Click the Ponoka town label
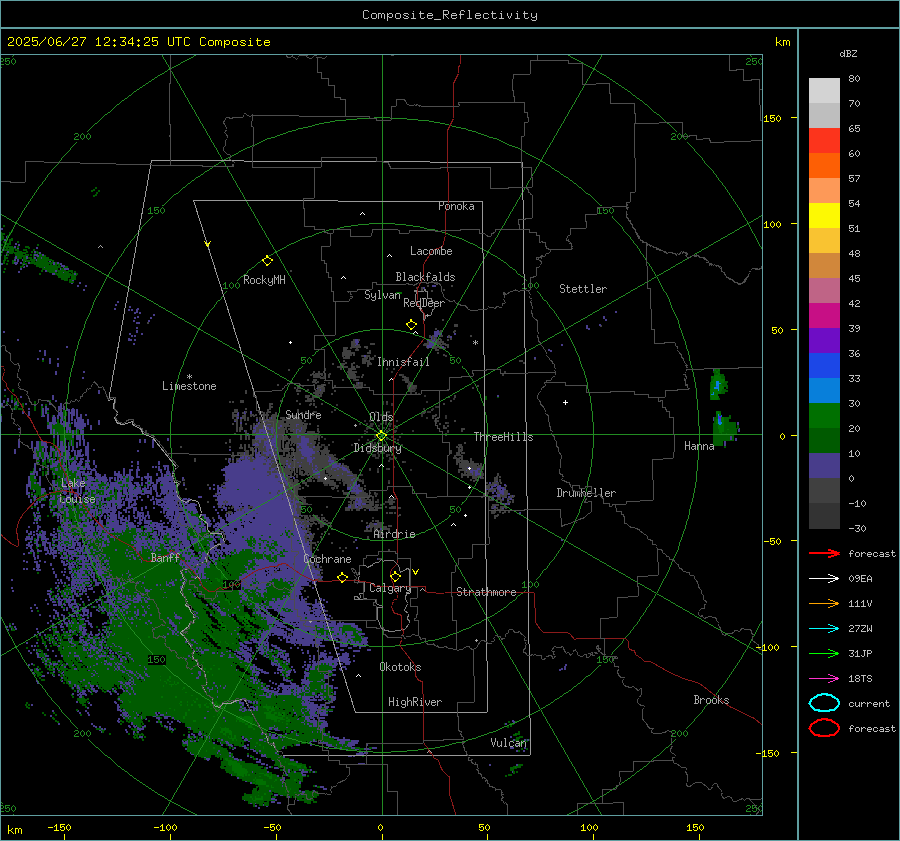Image resolution: width=900 pixels, height=841 pixels. pyautogui.click(x=456, y=206)
